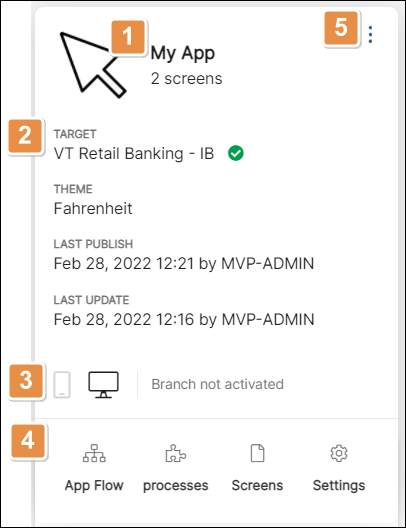Click the Fahrenheit theme value
The image size is (406, 528).
[x=93, y=208]
